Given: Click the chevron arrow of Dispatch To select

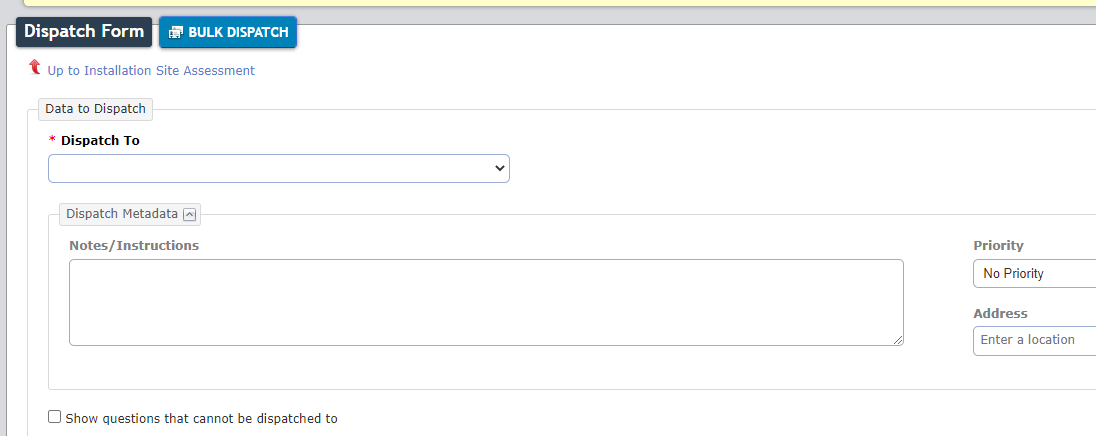Looking at the screenshot, I should pyautogui.click(x=499, y=168).
